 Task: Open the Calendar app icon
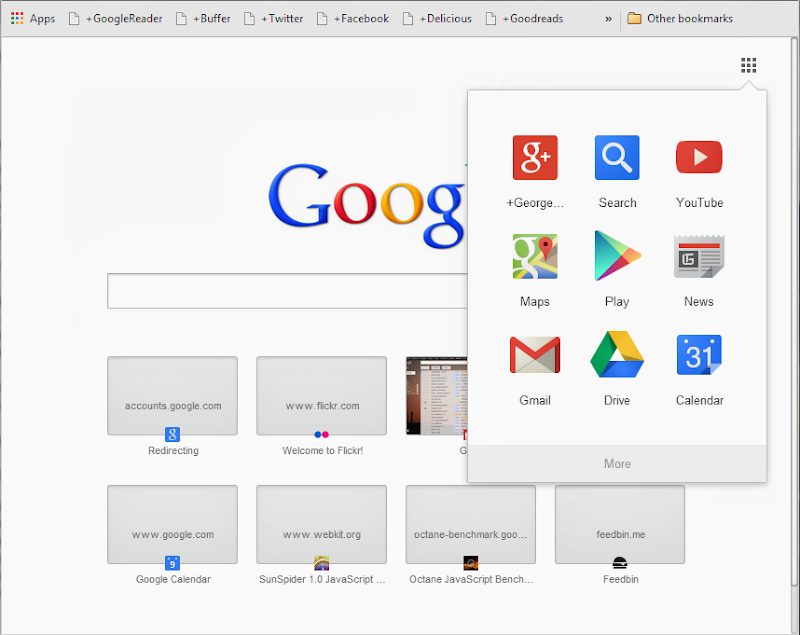click(x=699, y=355)
